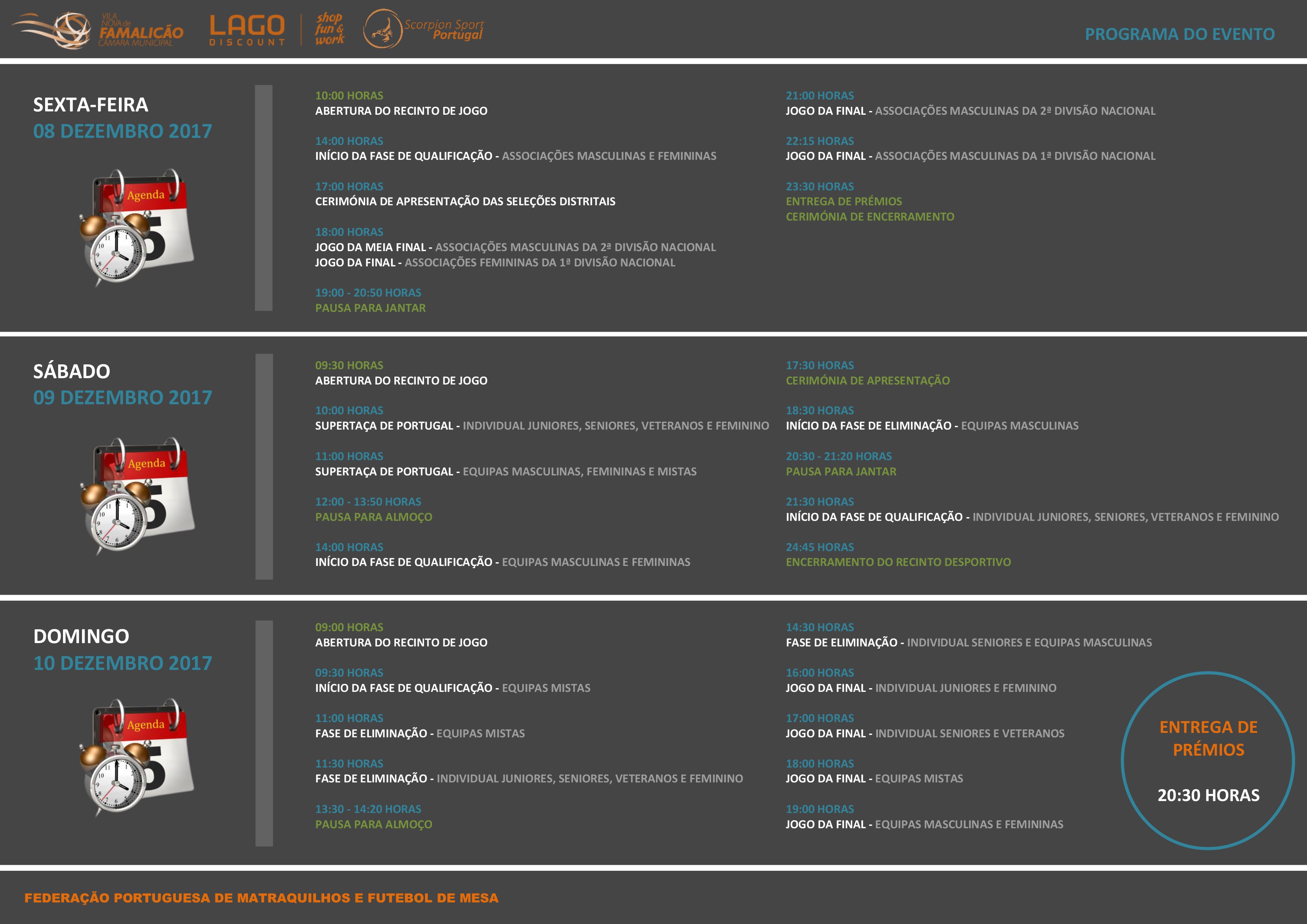Click the Supertaça de Portugal Equipas line

tap(505, 472)
